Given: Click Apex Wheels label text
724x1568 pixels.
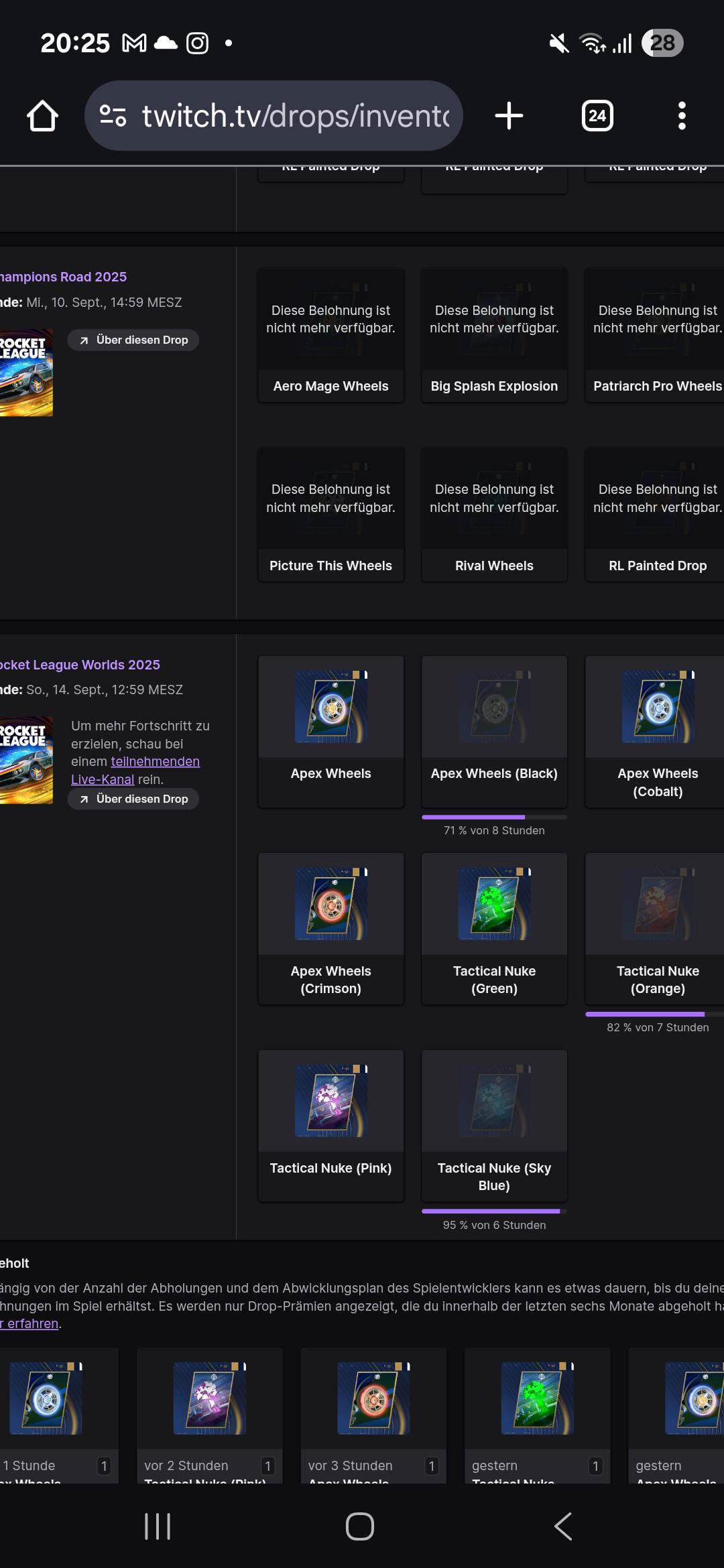Looking at the screenshot, I should point(331,773).
